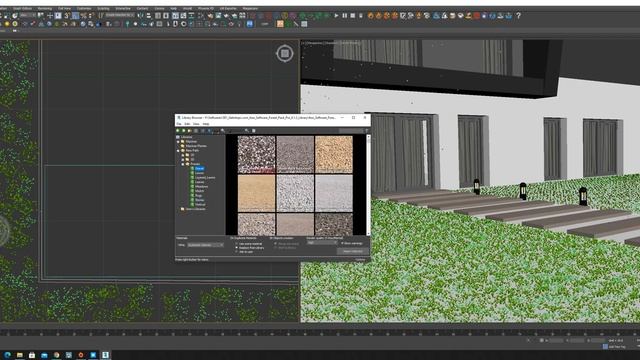Select the top-left dark speckled gravel thumbnail

pyautogui.click(x=256, y=154)
